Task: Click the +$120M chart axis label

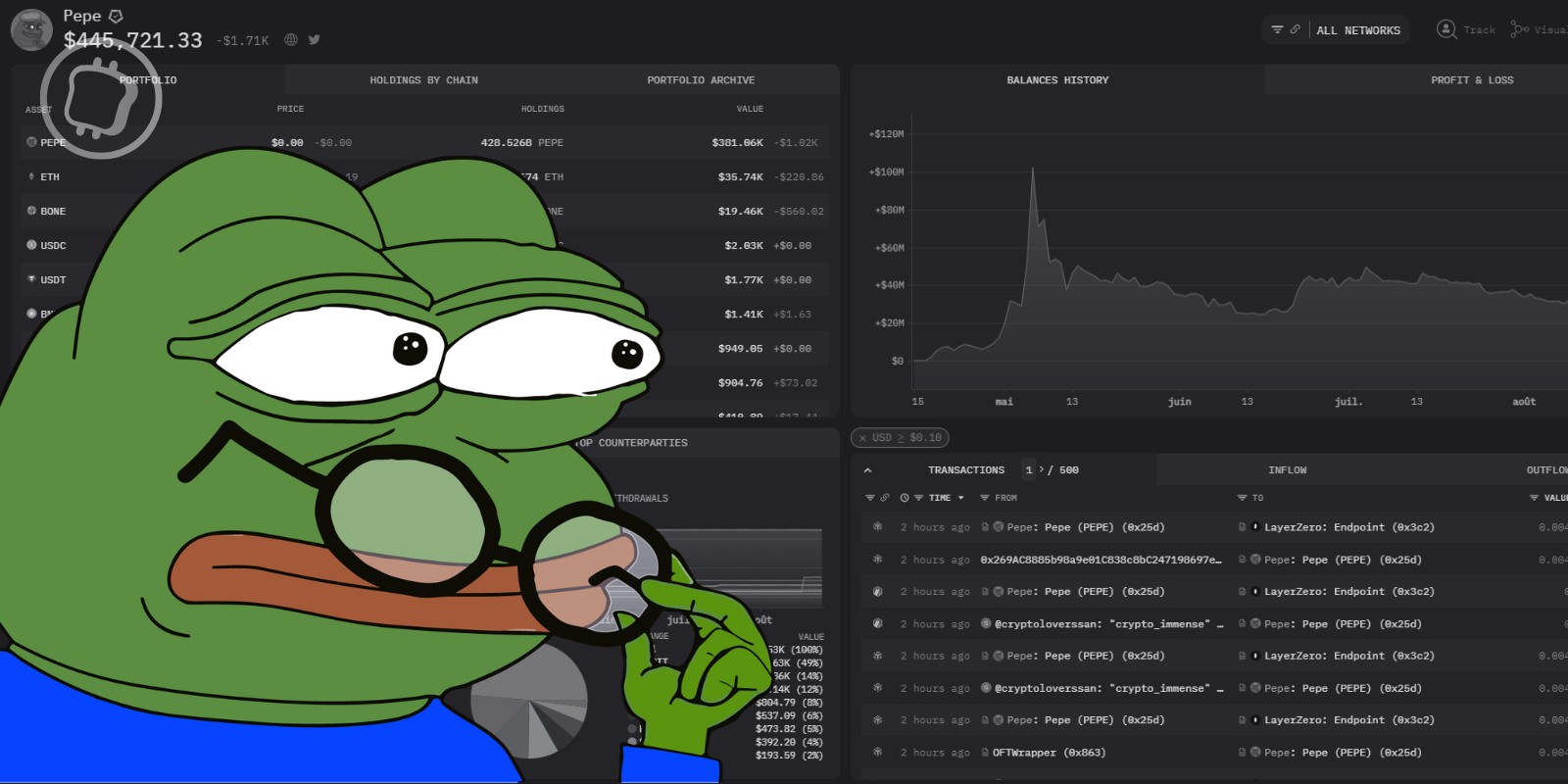Action: click(886, 134)
